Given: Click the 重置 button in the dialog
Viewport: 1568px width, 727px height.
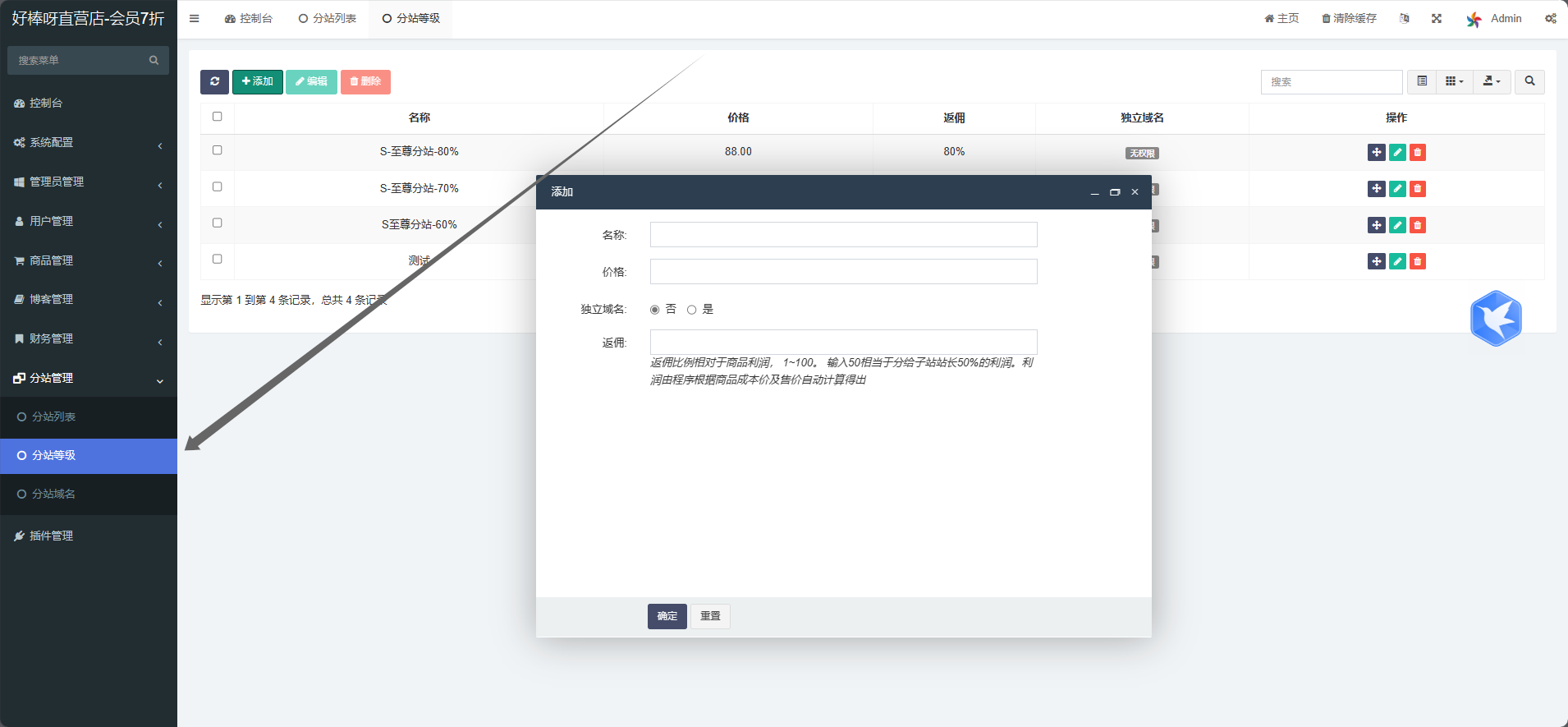Looking at the screenshot, I should (710, 616).
